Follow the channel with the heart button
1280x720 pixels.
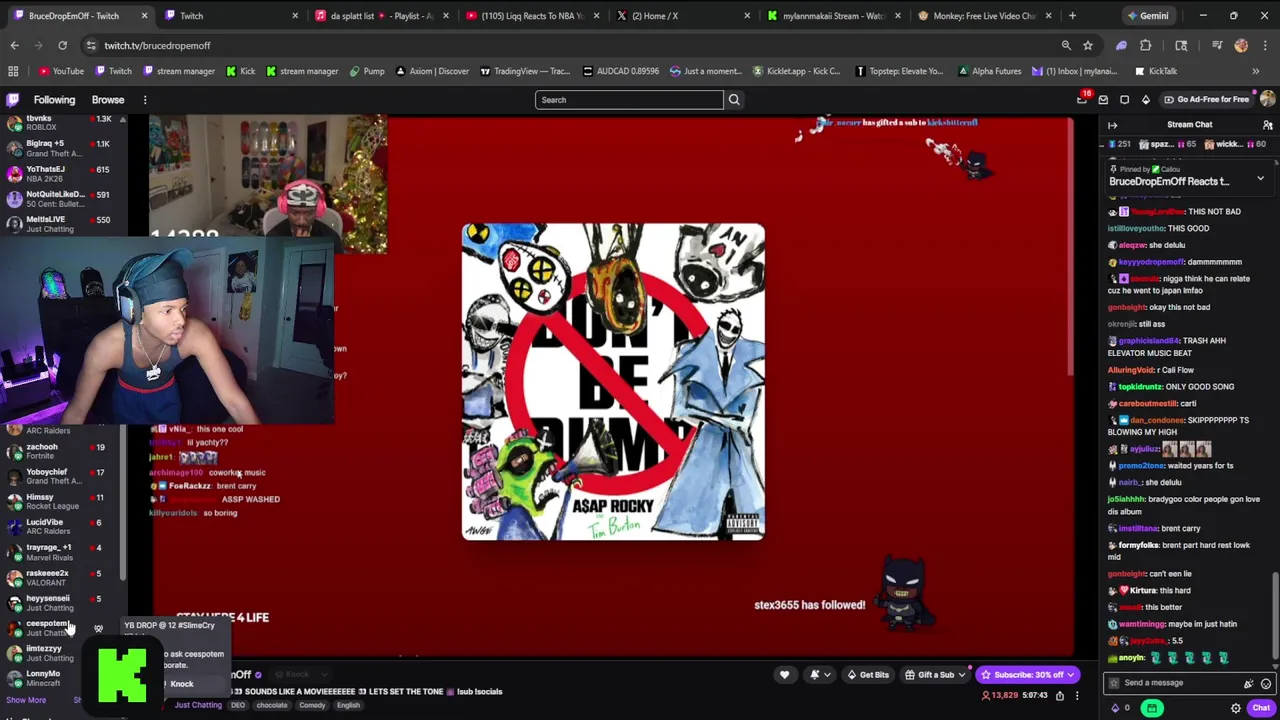[x=784, y=675]
